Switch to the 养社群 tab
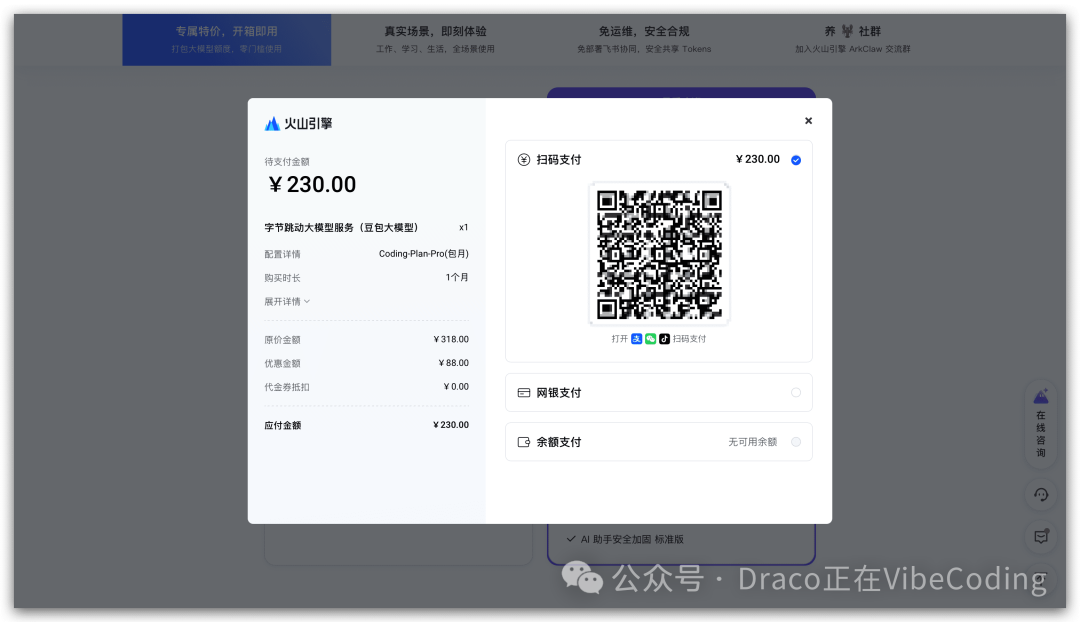This screenshot has height=622, width=1080. pos(853,39)
